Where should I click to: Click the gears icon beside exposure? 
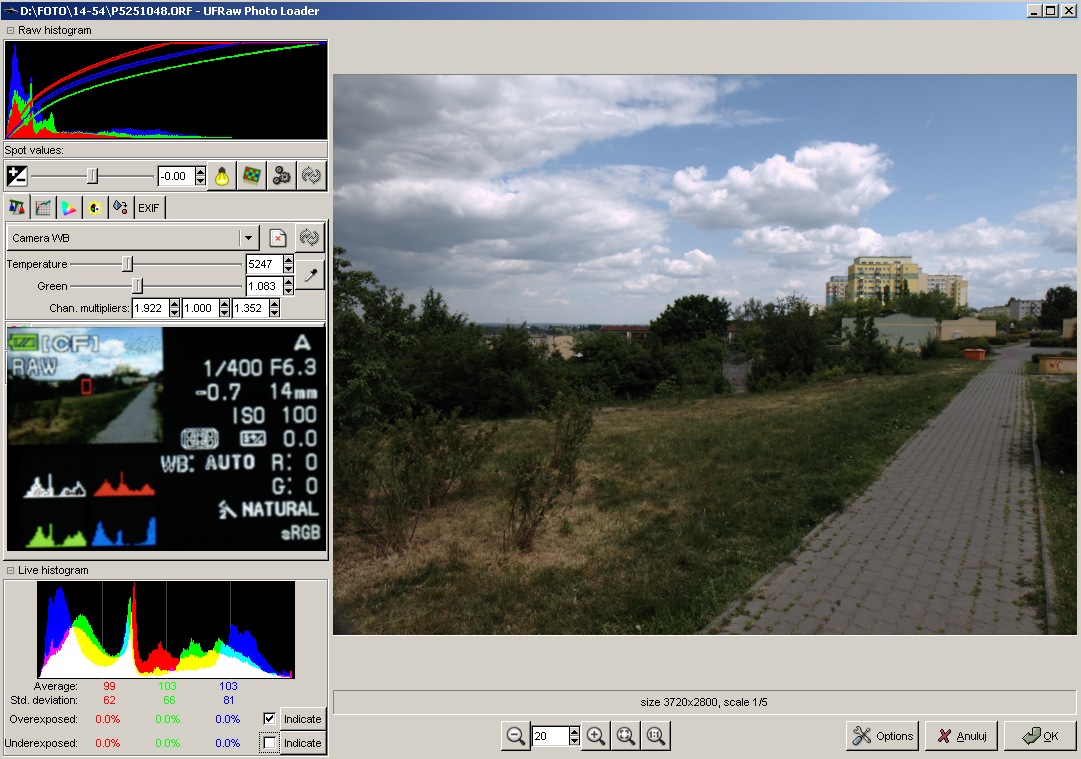(282, 176)
